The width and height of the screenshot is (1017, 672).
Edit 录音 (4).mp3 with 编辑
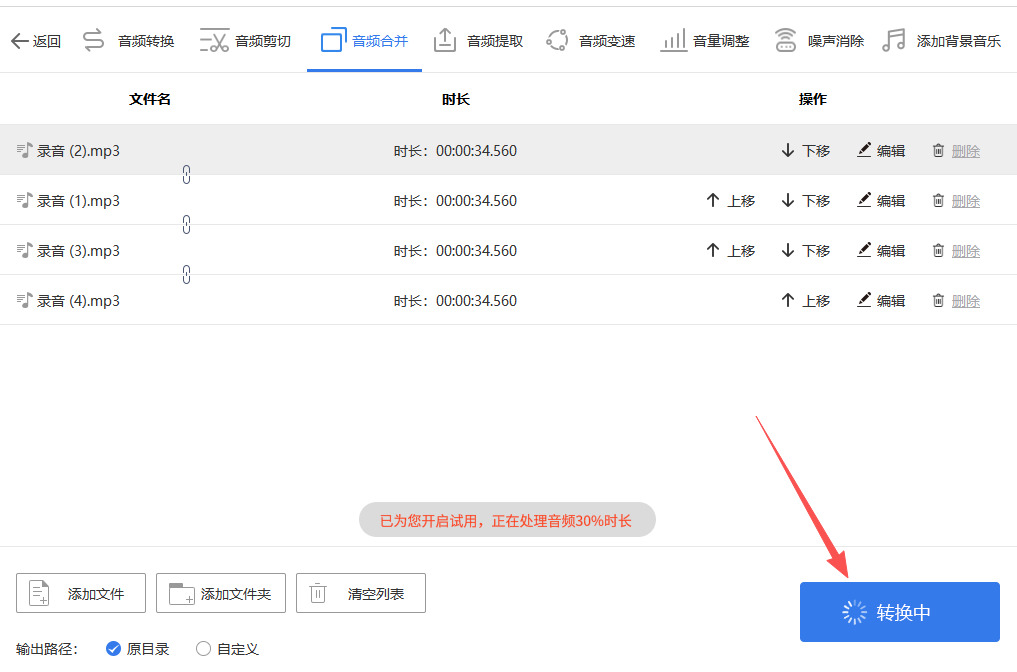pyautogui.click(x=881, y=300)
